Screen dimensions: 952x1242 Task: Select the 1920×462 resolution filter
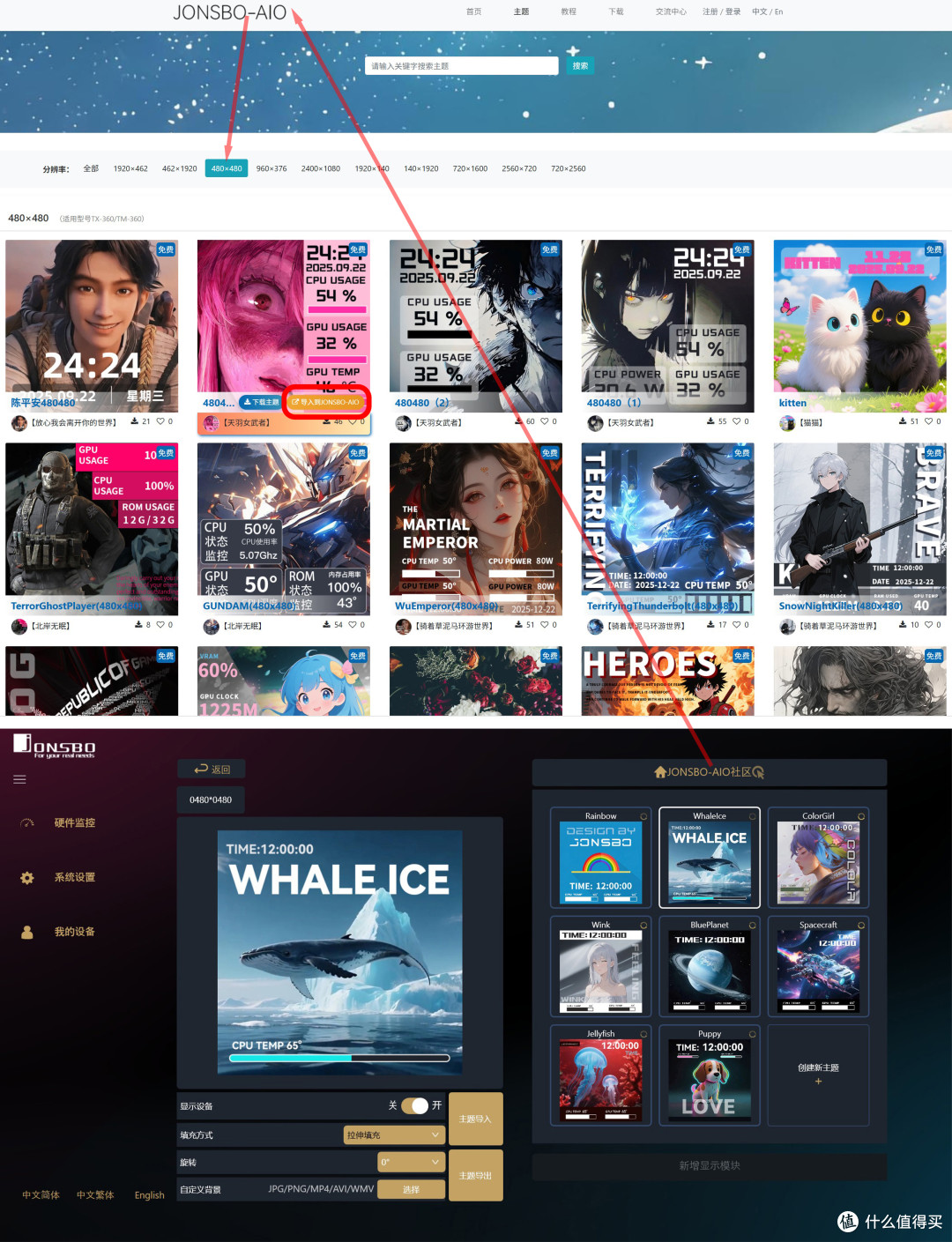[130, 168]
